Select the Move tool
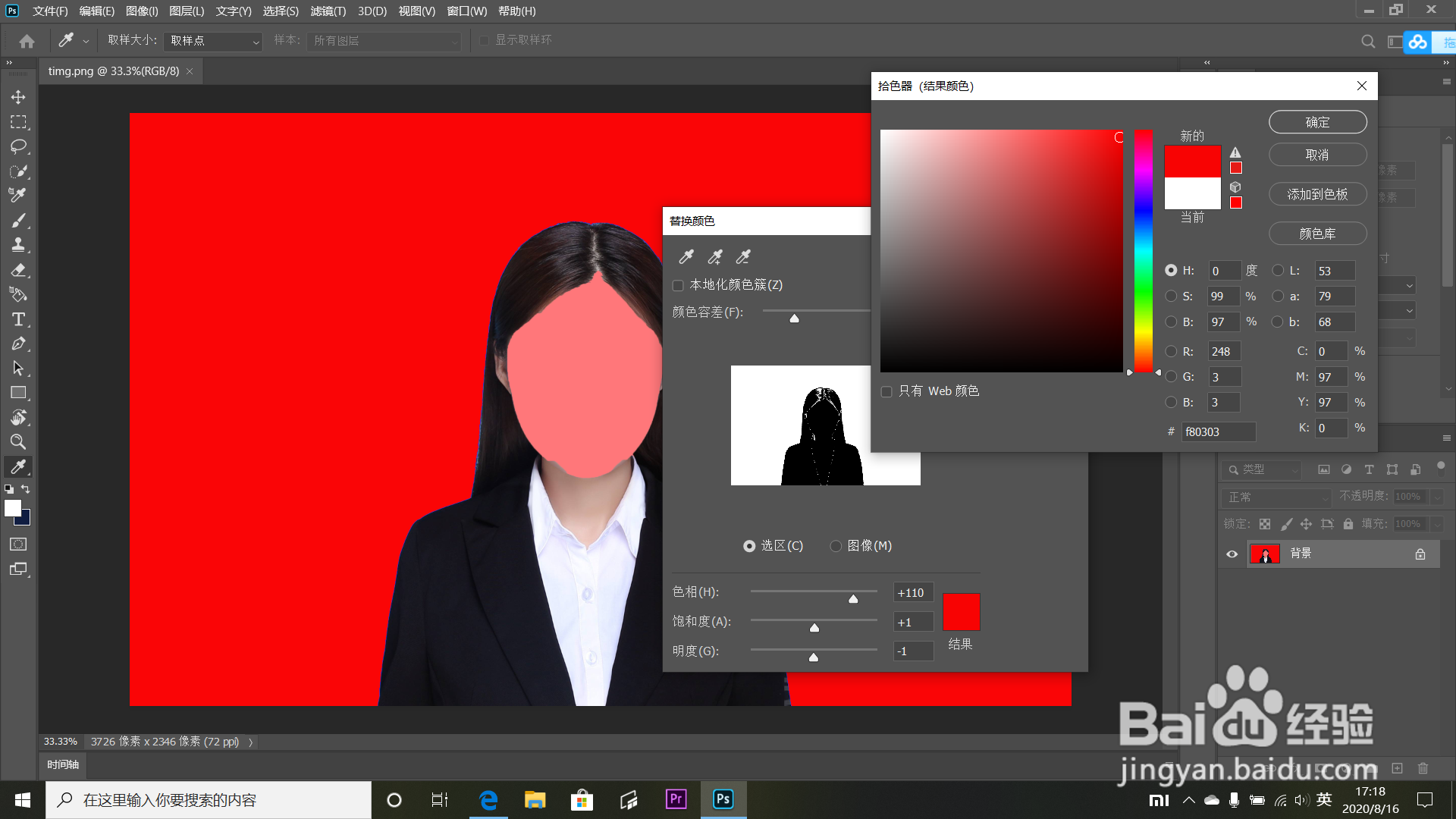Screen dimensions: 1456x819 (18, 97)
